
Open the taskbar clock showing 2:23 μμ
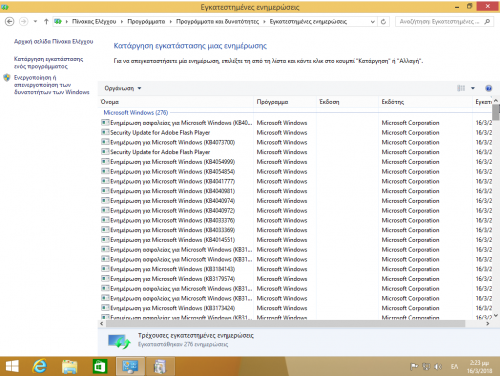pos(479,366)
